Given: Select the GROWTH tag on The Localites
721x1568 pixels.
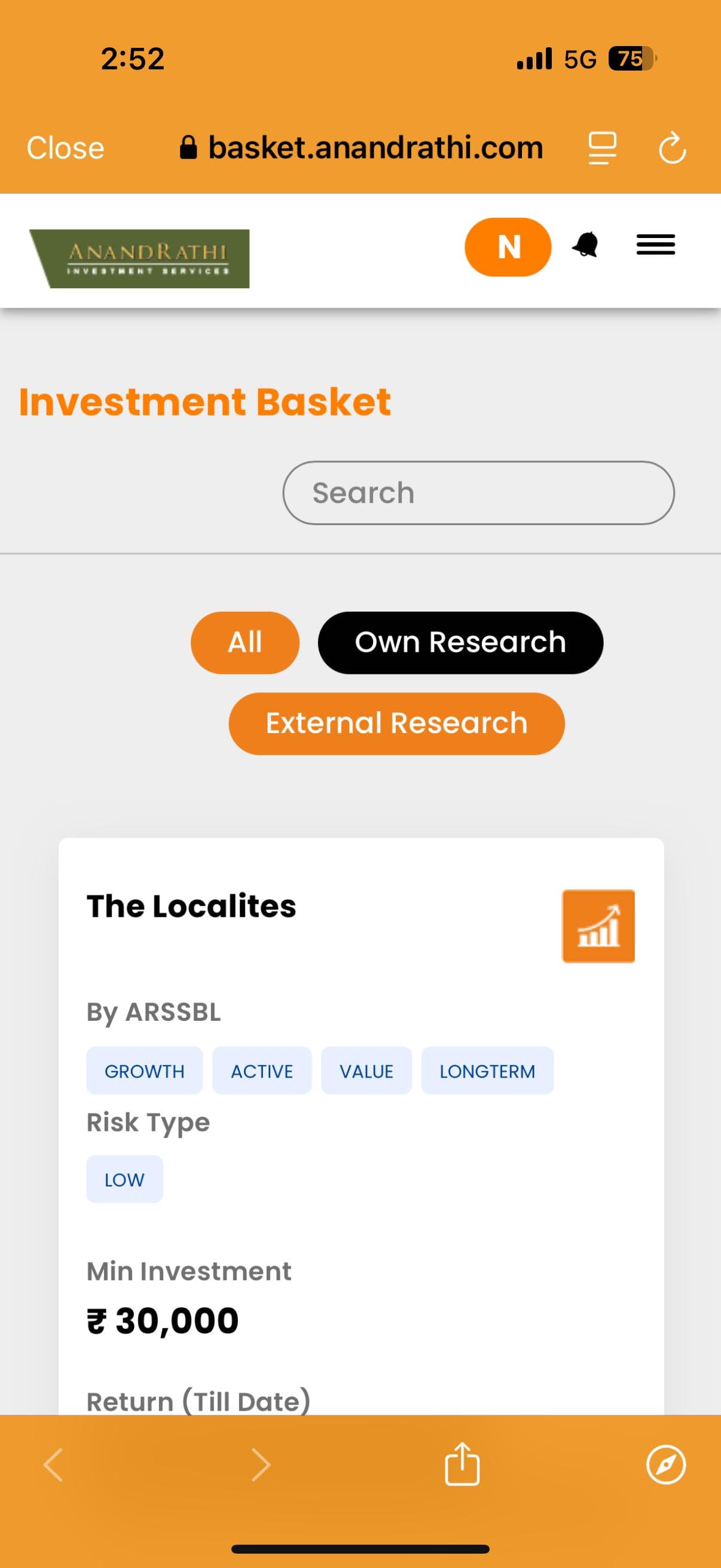Looking at the screenshot, I should coord(145,1070).
